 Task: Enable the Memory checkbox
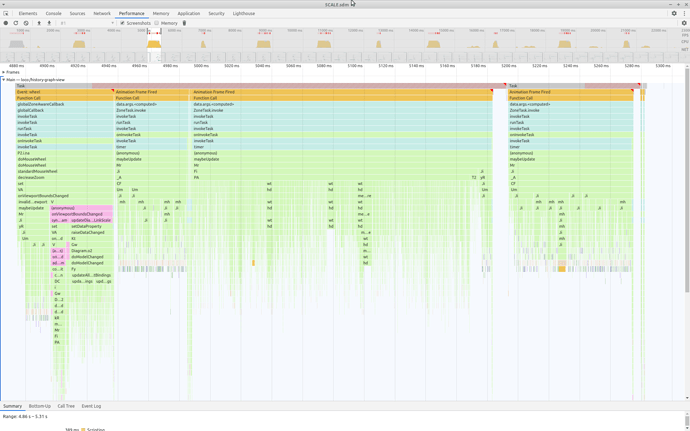pos(157,23)
